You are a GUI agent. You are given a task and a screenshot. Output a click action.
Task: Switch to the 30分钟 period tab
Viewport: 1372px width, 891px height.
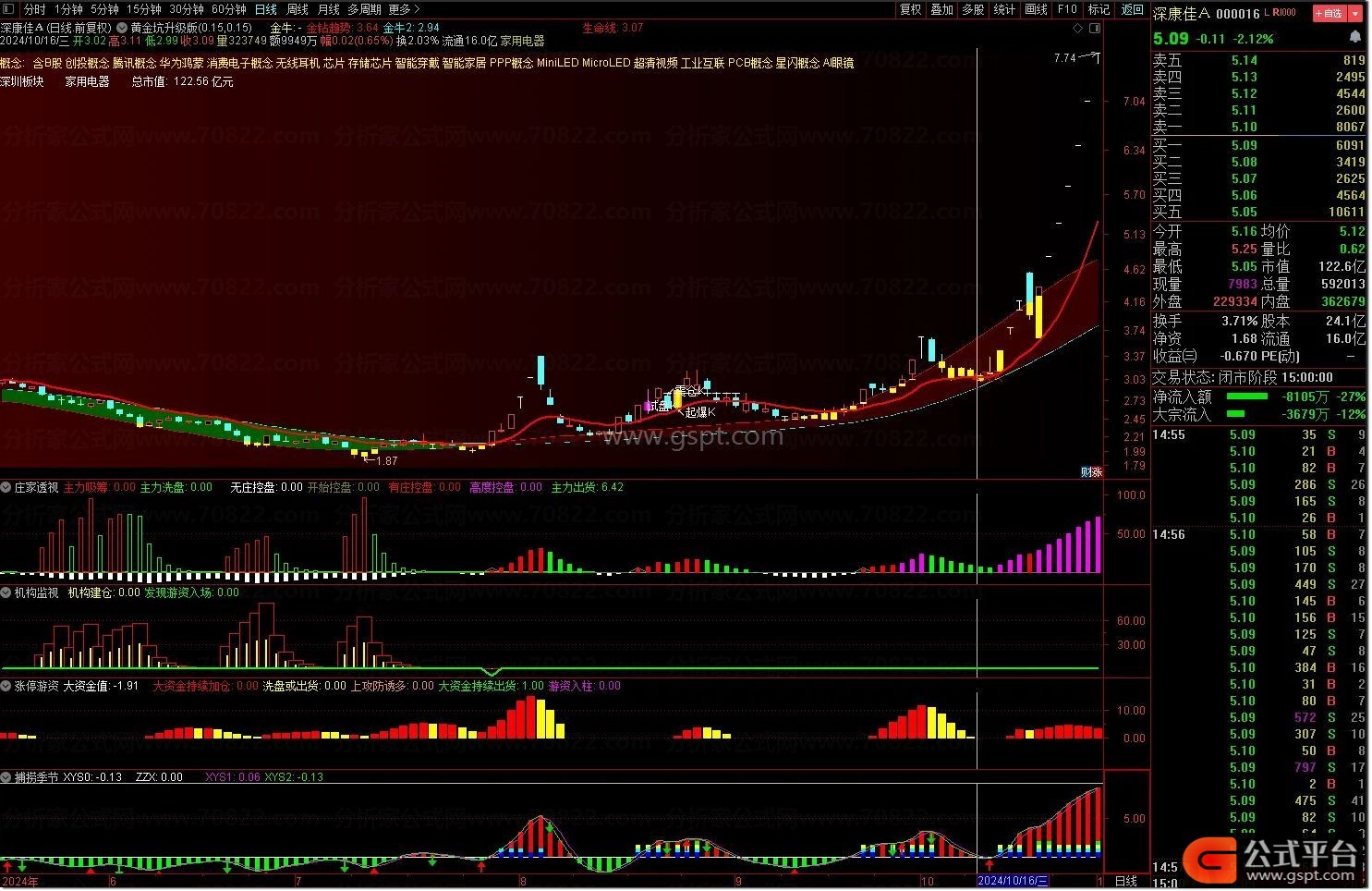(187, 9)
